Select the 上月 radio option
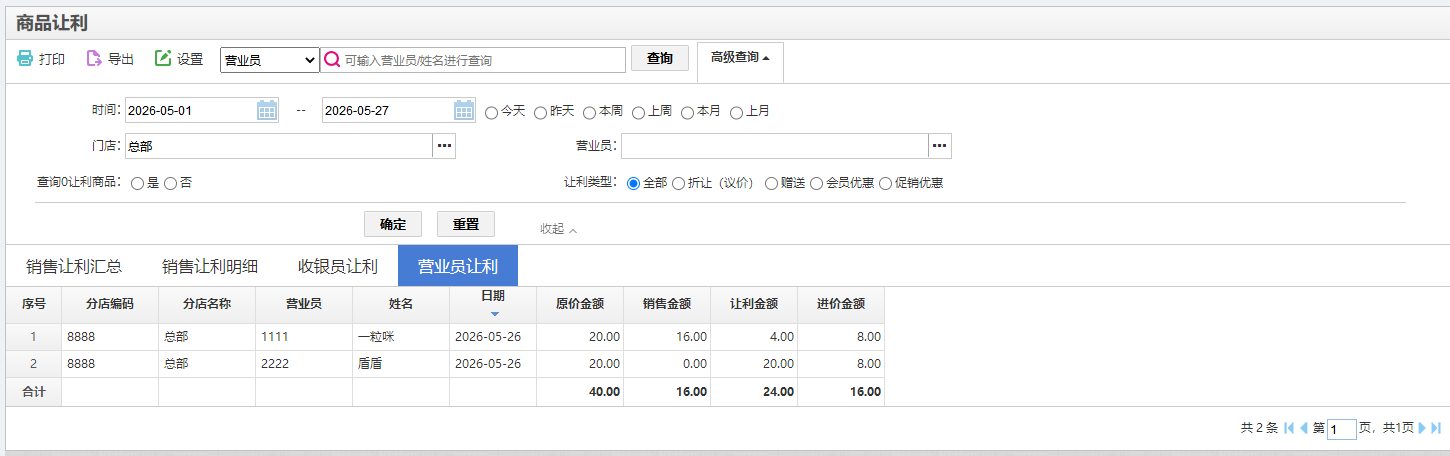 736,112
